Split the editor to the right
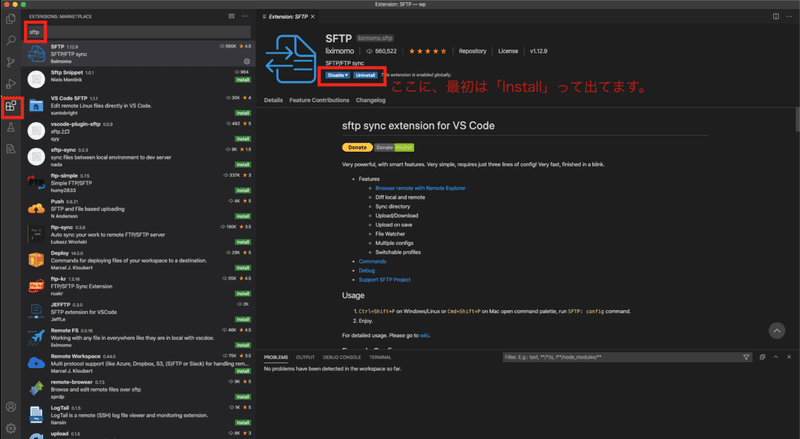Screen dimensions: 800x439 coord(776,16)
